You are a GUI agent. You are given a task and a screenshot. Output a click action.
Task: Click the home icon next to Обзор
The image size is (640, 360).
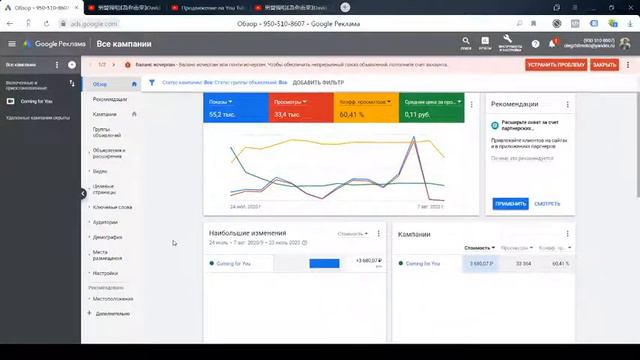[x=134, y=84]
